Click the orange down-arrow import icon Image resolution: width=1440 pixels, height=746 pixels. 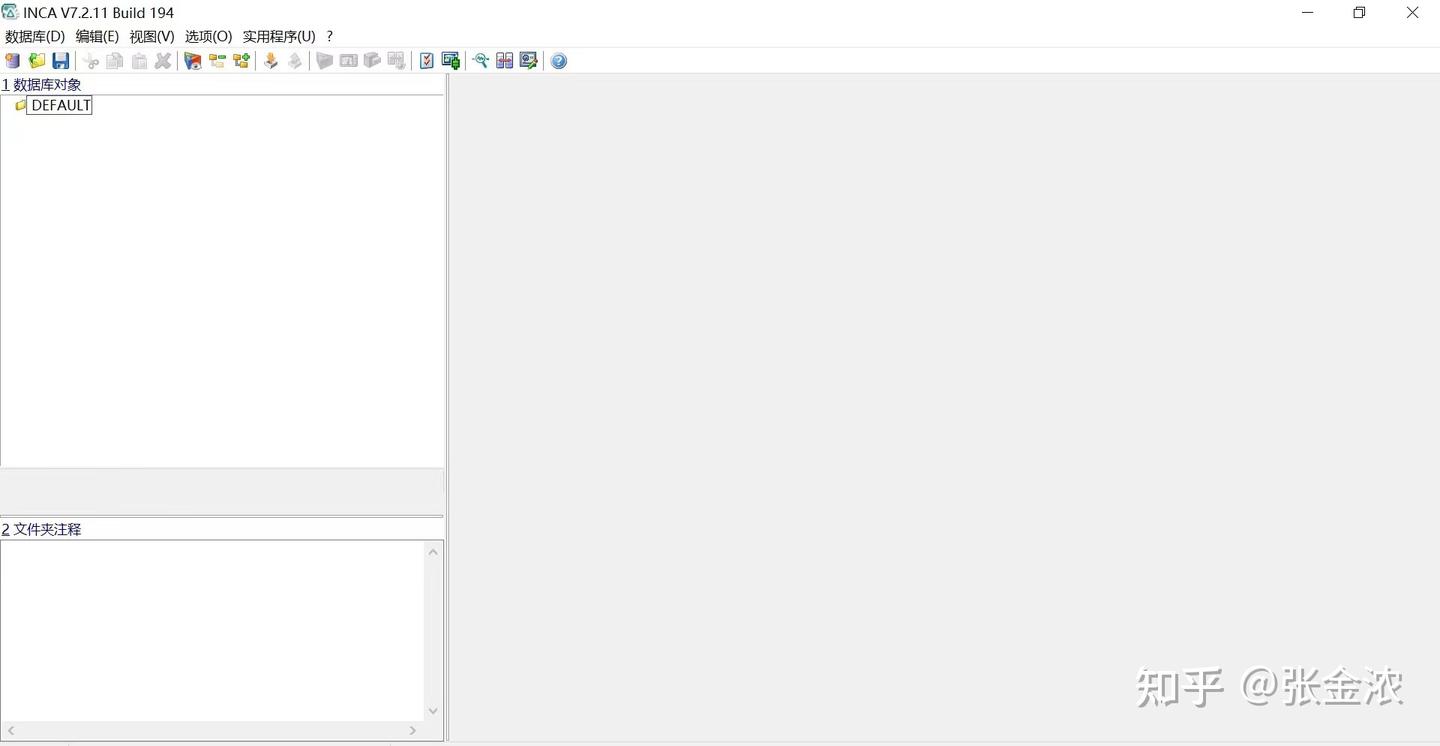pyautogui.click(x=271, y=61)
